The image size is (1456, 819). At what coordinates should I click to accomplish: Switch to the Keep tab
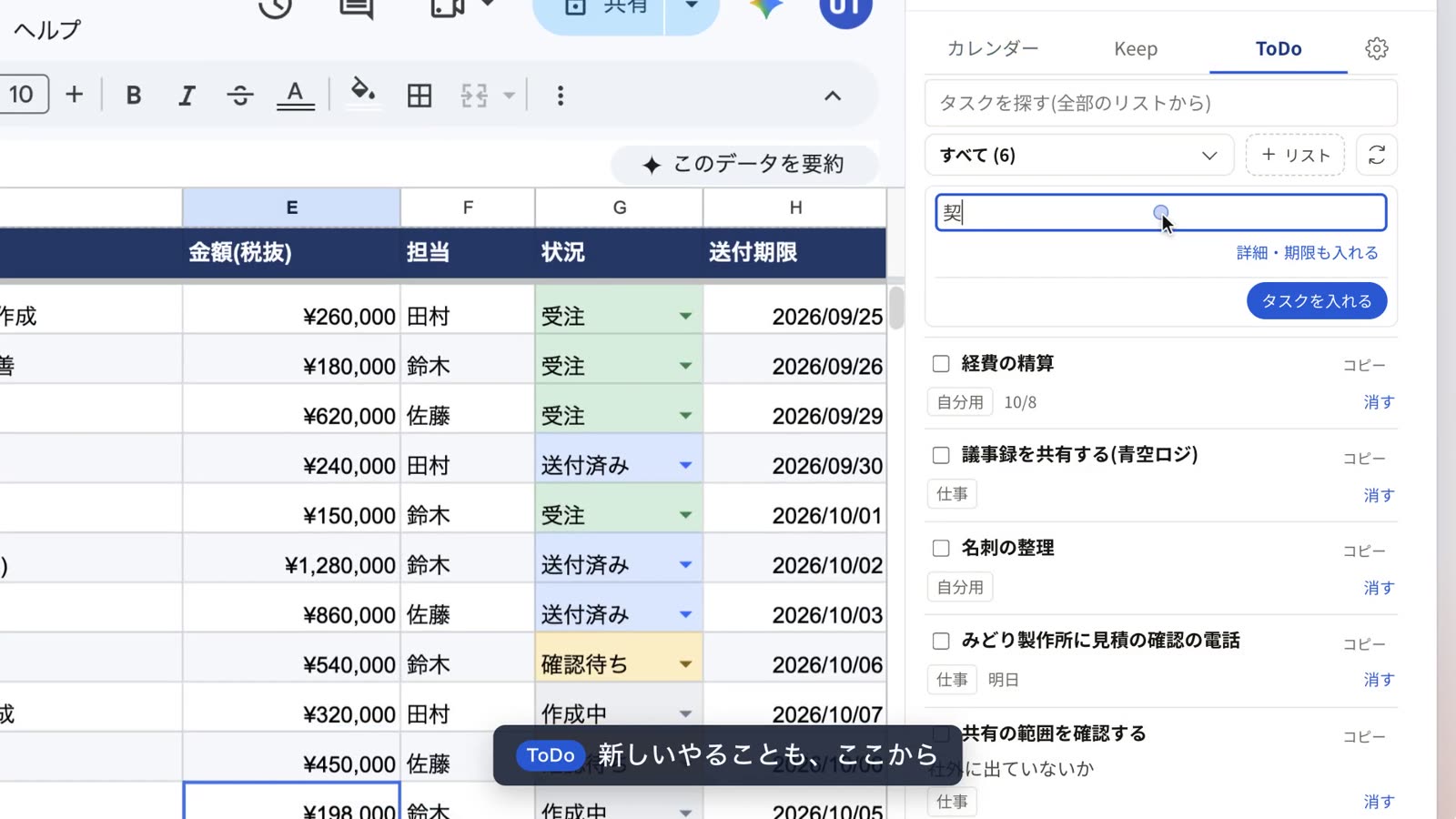pos(1136,49)
